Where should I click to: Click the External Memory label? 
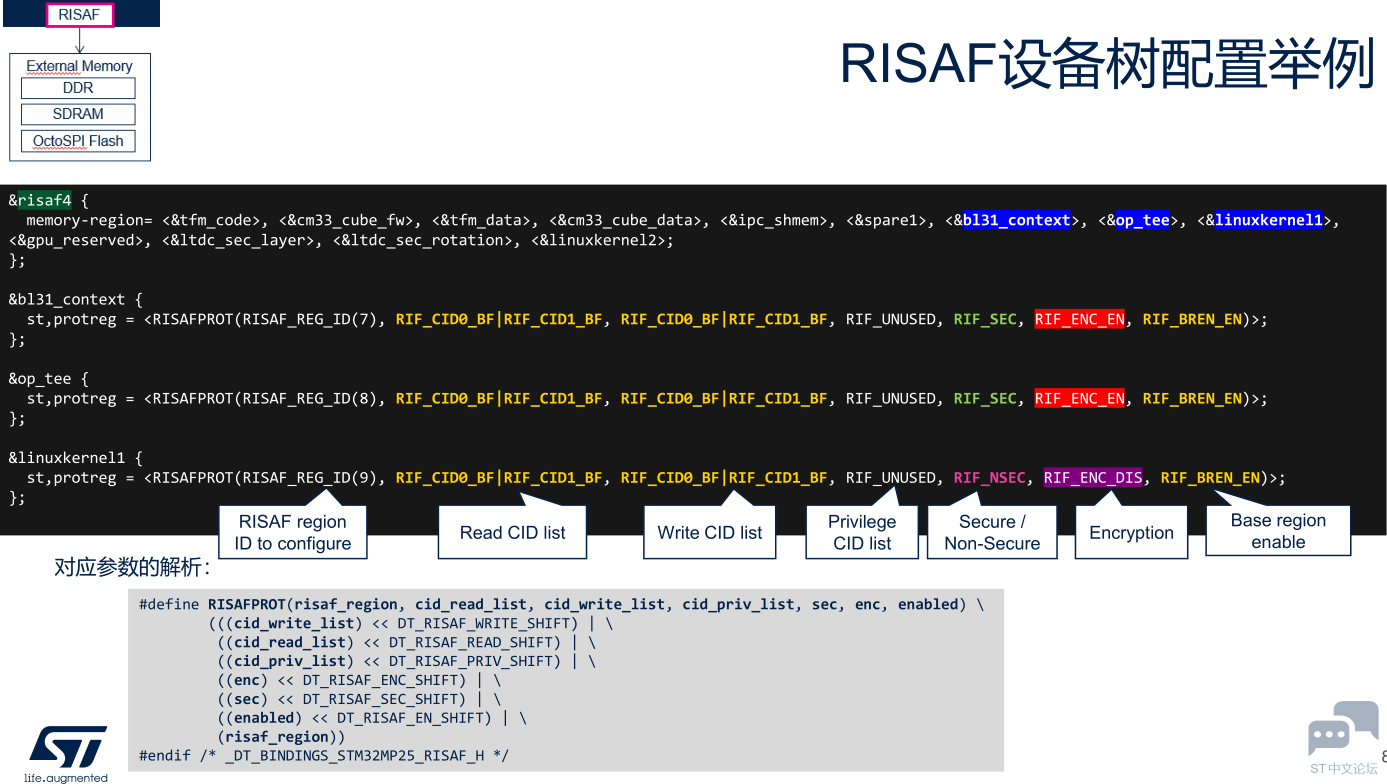[x=79, y=66]
